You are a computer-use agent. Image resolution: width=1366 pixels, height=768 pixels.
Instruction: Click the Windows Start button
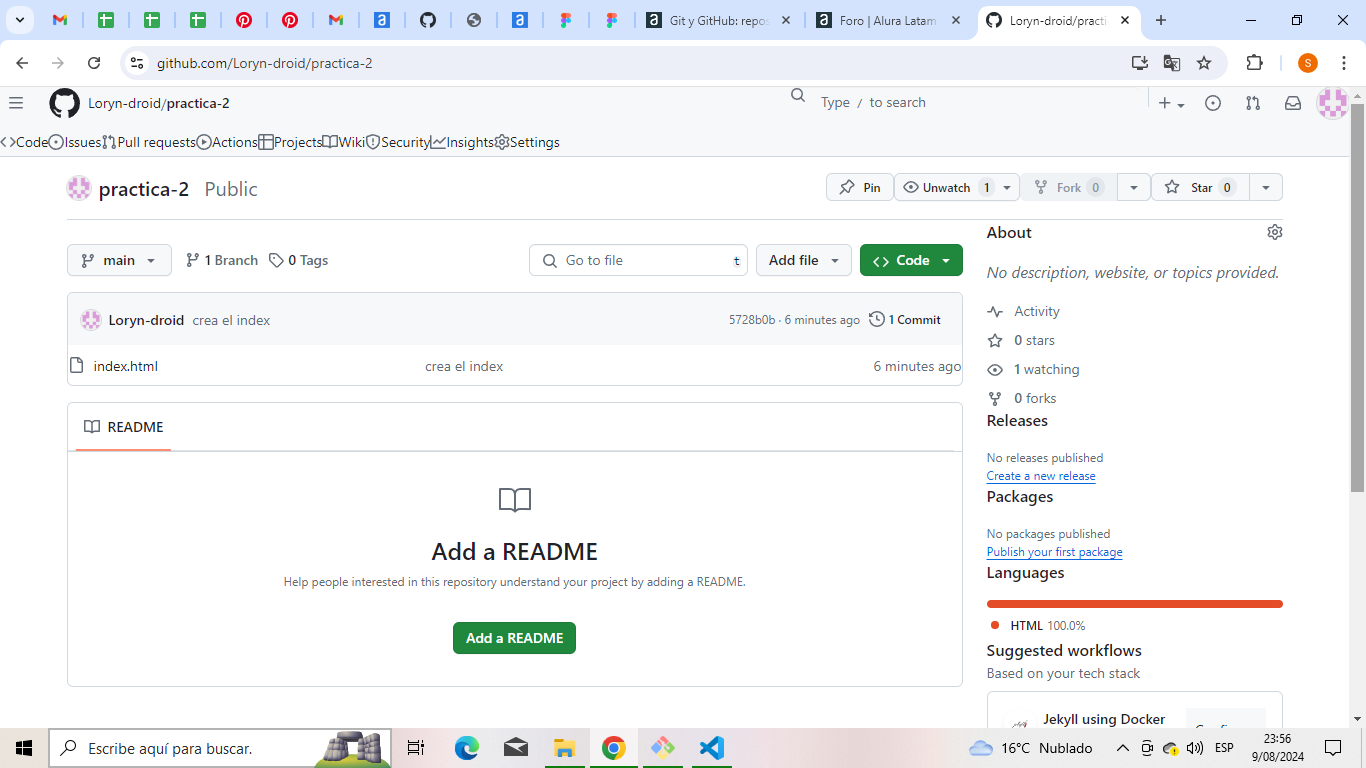coord(24,748)
